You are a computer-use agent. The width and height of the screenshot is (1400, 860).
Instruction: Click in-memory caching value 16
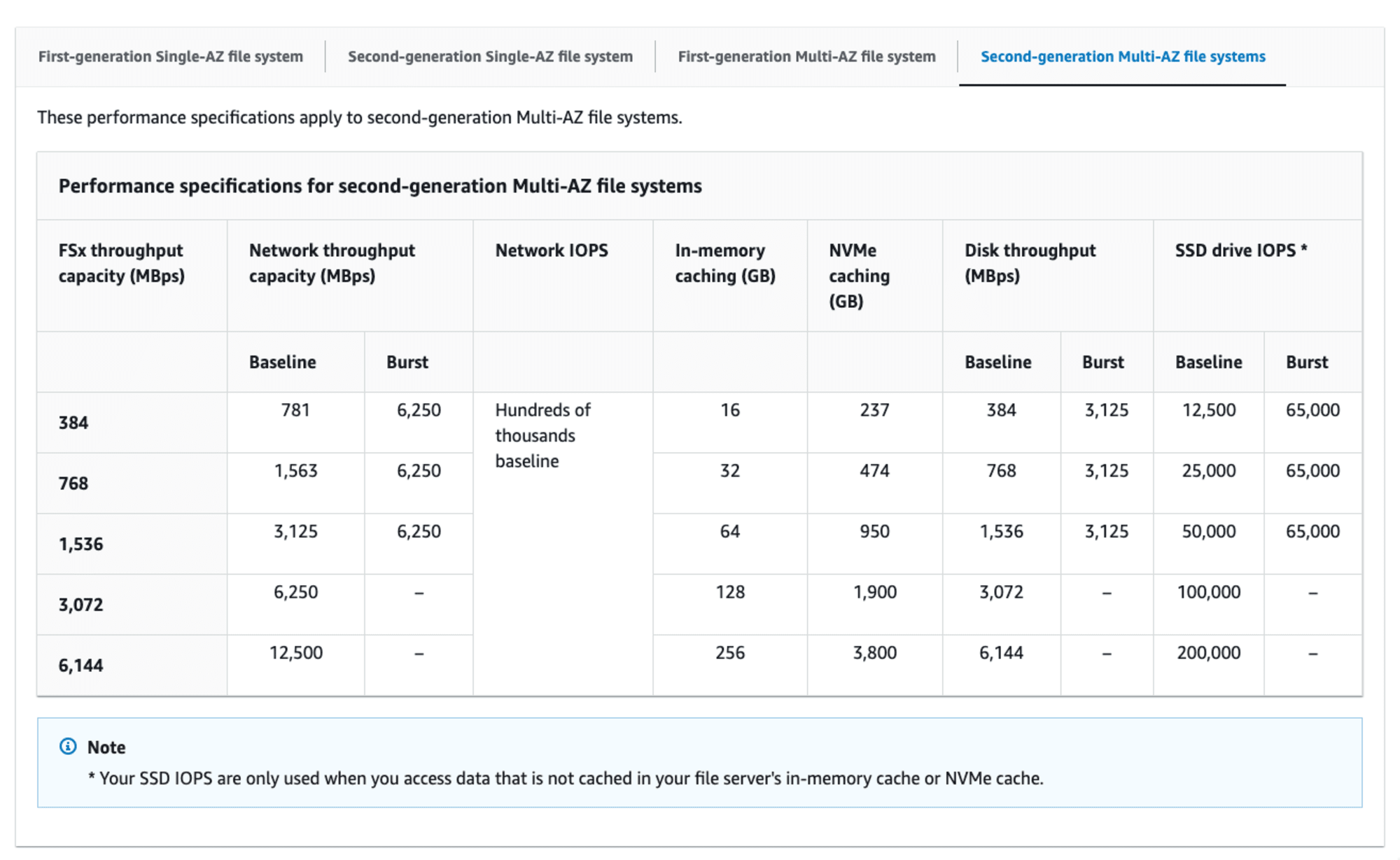(730, 410)
